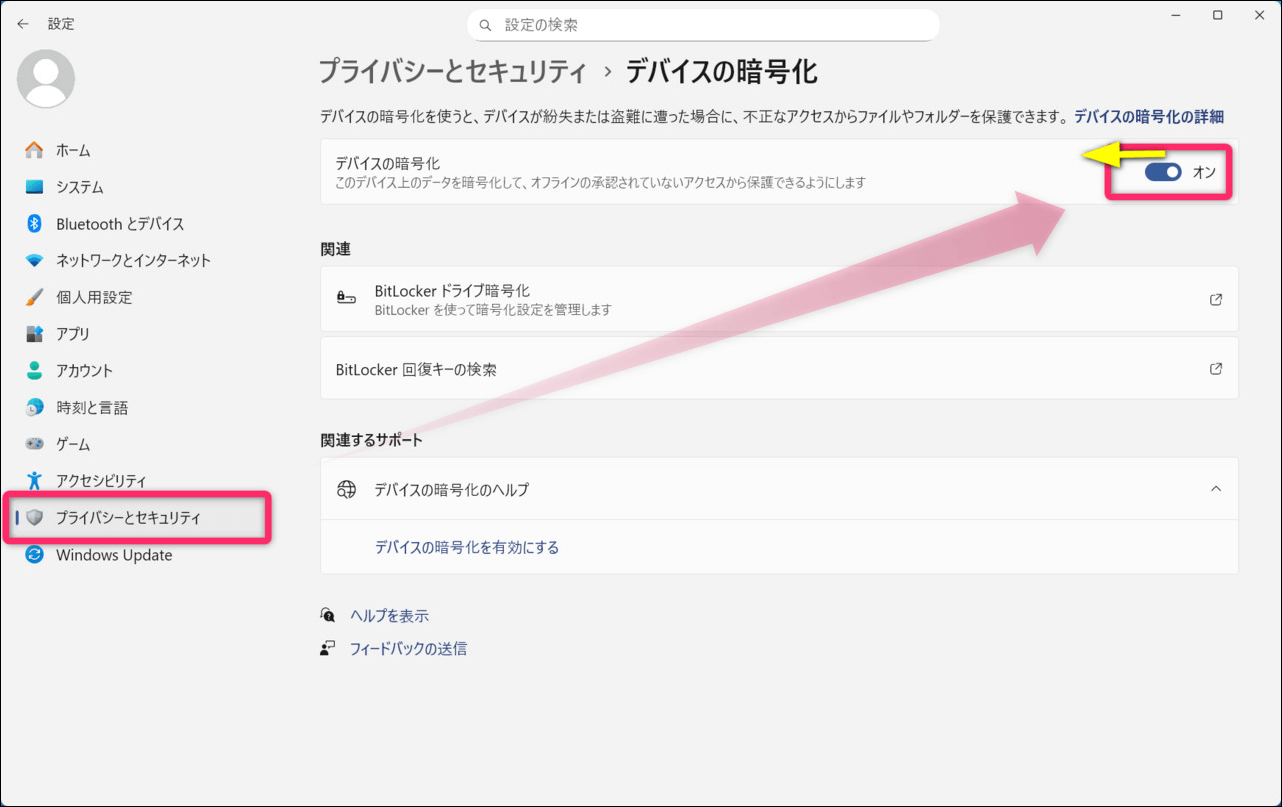Click the ヘルプを表示 link
Screen dimensions: 1282x807
tap(389, 616)
